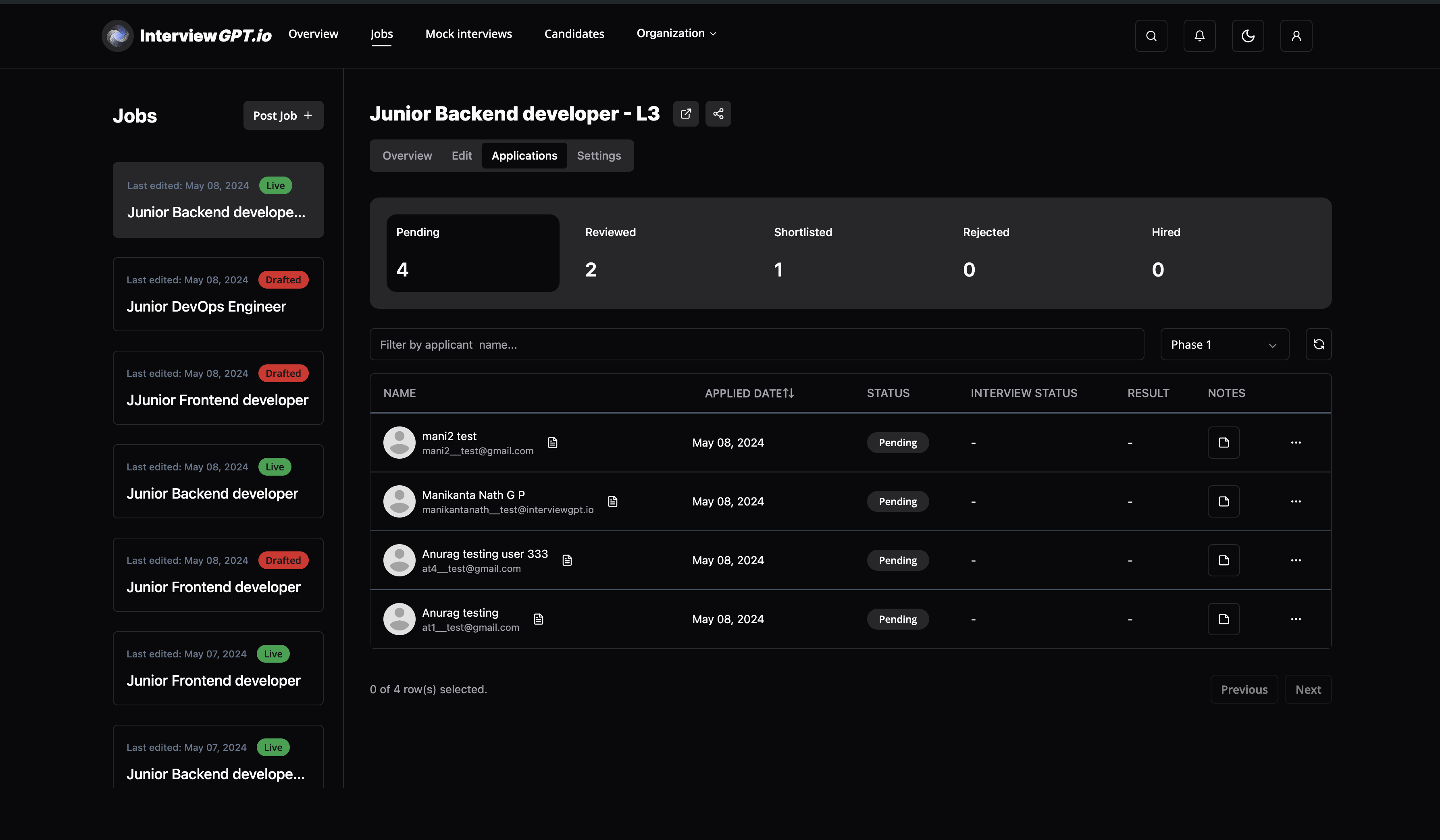Open row actions menu for Anurag testing
Image resolution: width=1440 pixels, height=840 pixels.
(x=1295, y=620)
